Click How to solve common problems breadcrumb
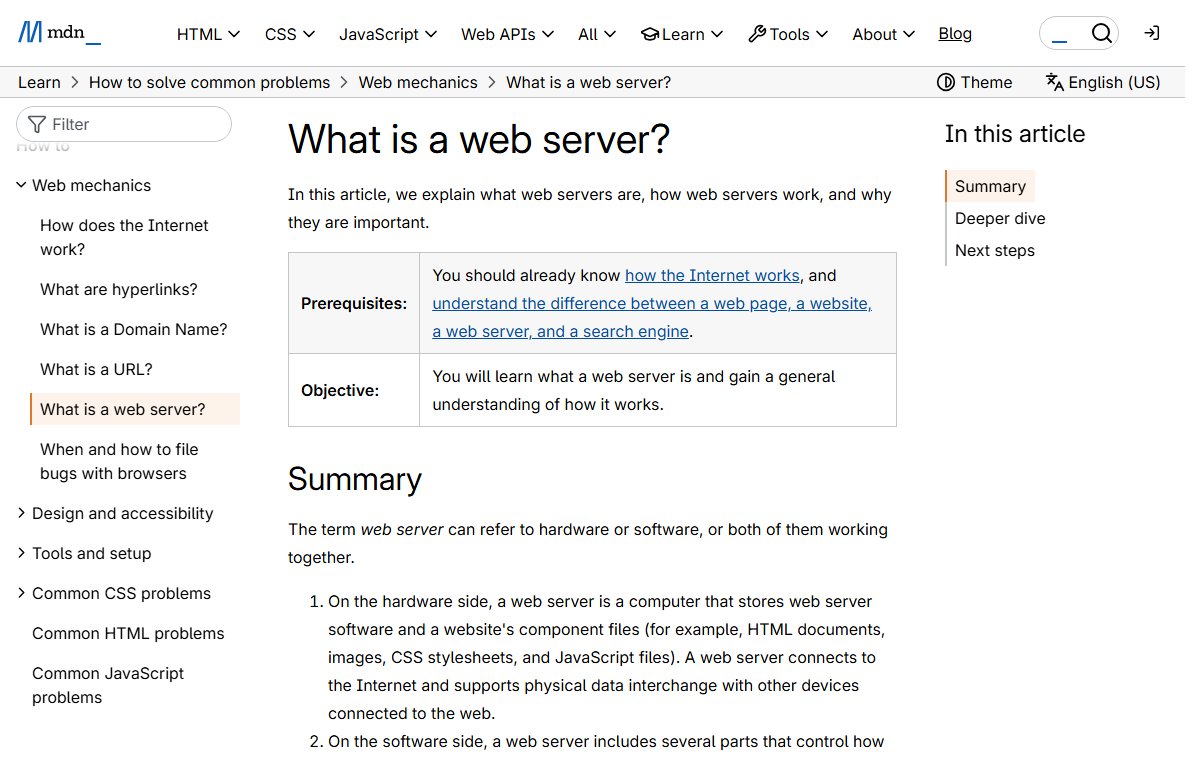 click(209, 82)
